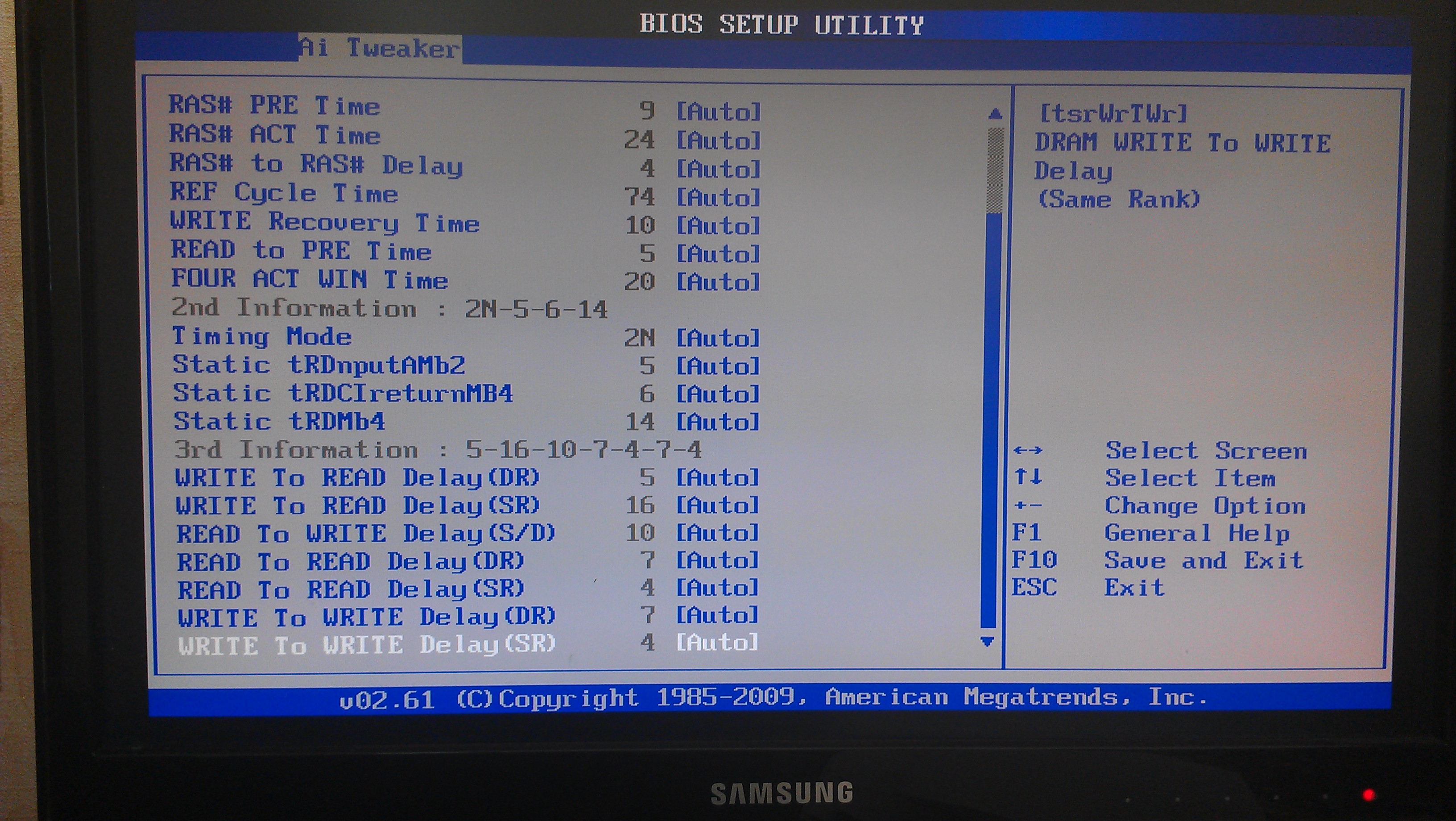
Task: Select READ To READ Delay(DR) item
Action: 351,561
